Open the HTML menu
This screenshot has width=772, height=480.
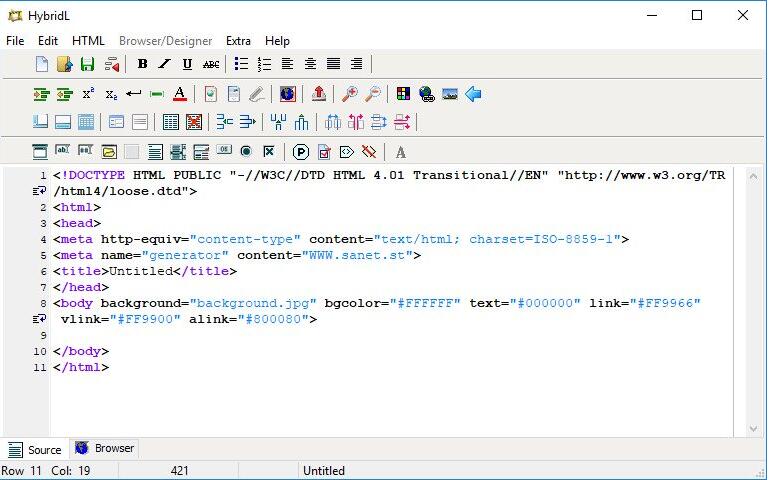click(x=88, y=41)
